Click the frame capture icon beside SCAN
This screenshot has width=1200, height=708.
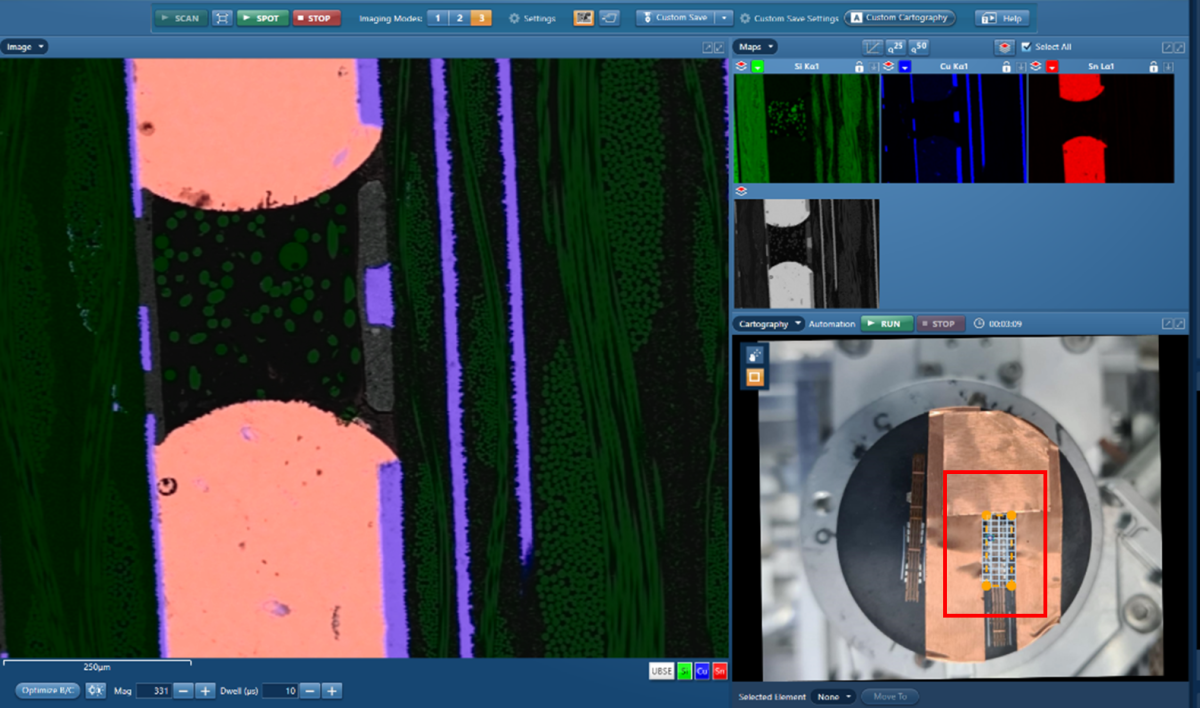pyautogui.click(x=222, y=18)
